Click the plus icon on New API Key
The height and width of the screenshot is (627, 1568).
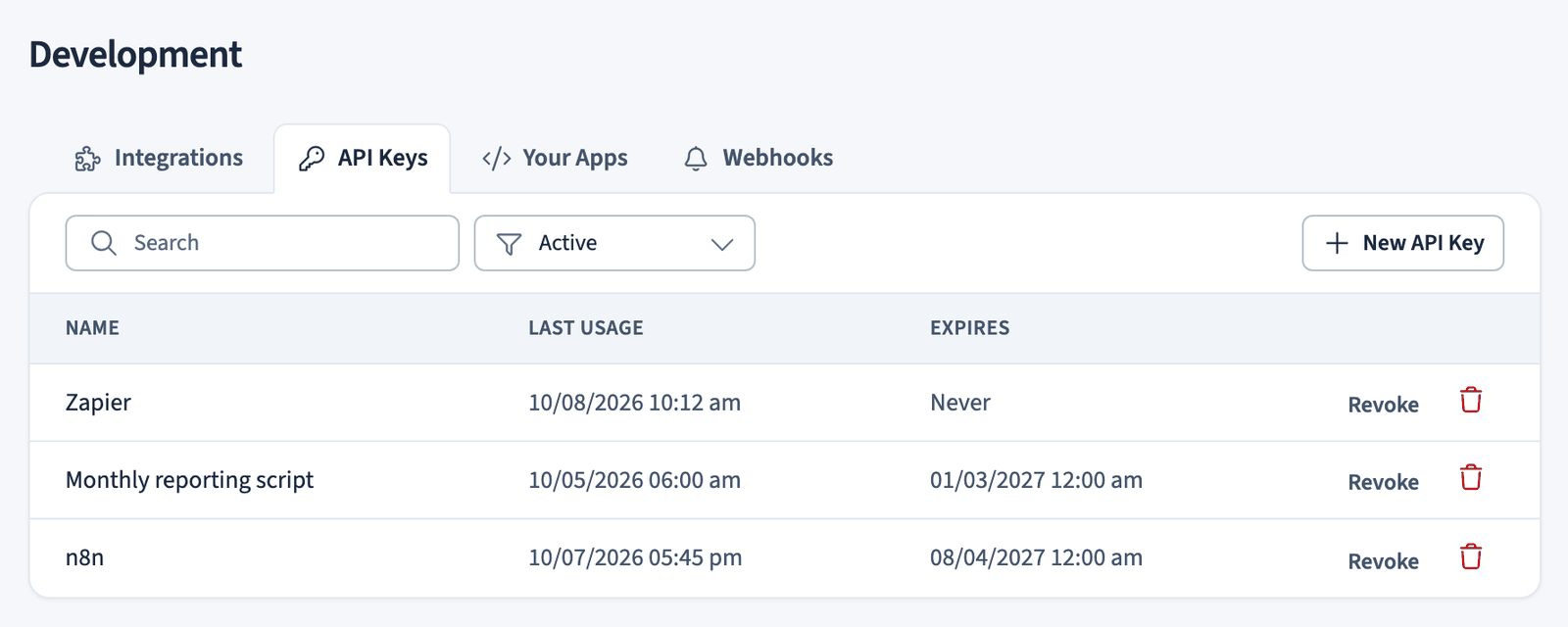(x=1337, y=243)
